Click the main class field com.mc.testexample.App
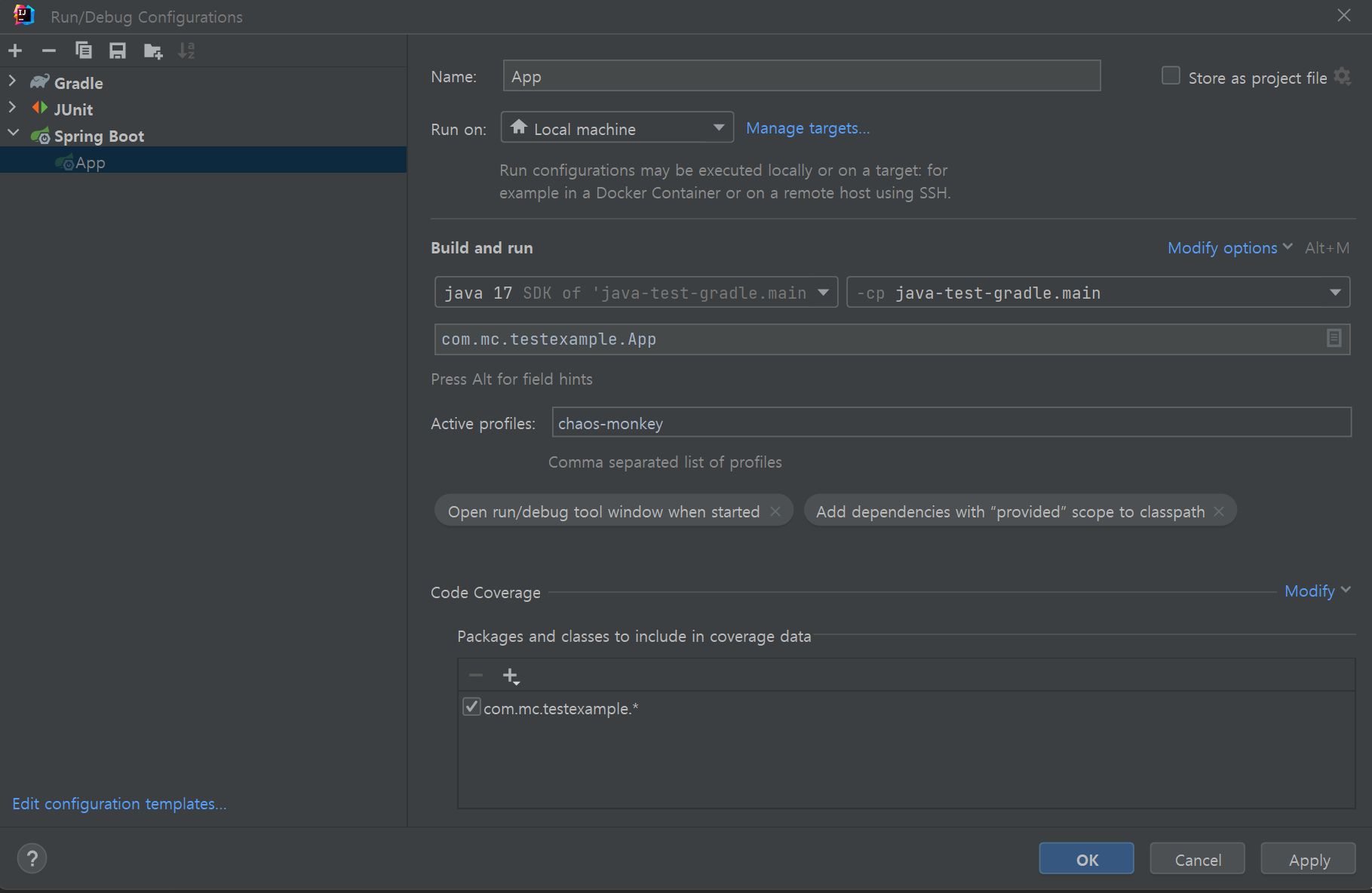The height and width of the screenshot is (893, 1372). [x=892, y=339]
